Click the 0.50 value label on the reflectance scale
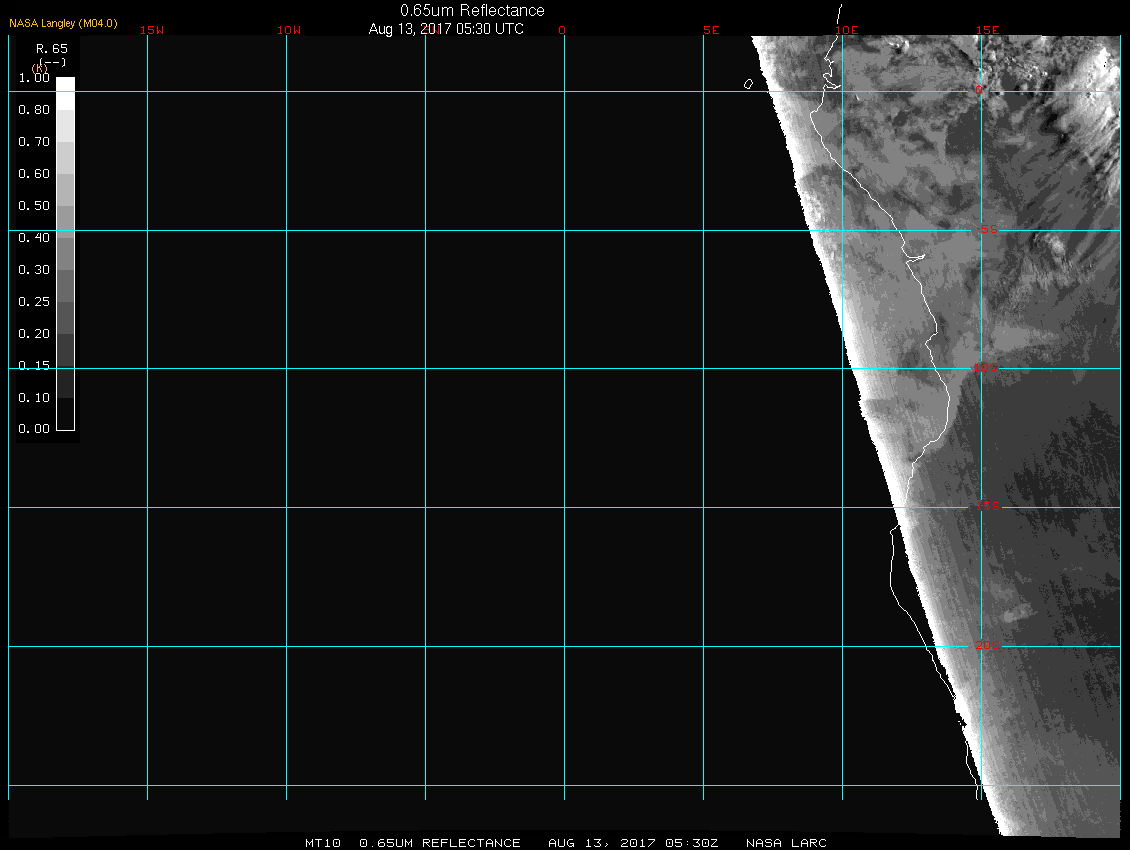The height and width of the screenshot is (850, 1130). [x=34, y=206]
